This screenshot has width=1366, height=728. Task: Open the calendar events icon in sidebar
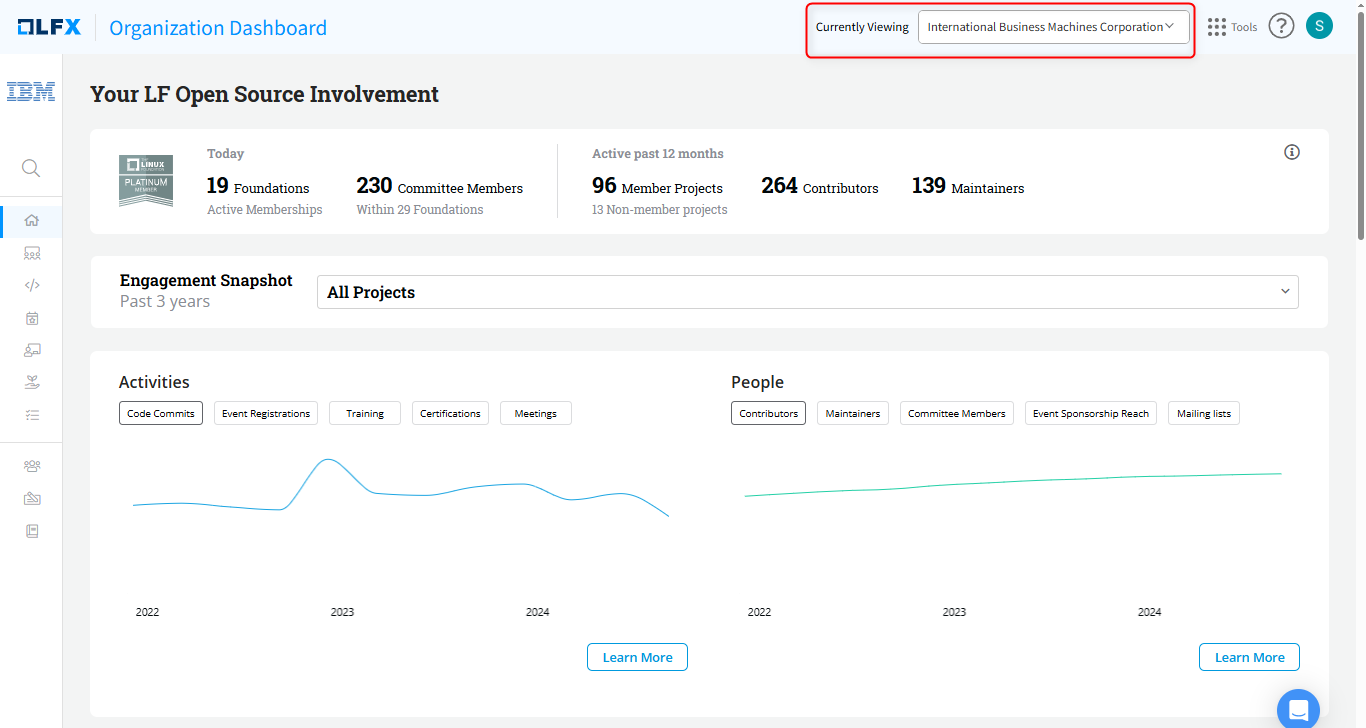click(x=31, y=318)
